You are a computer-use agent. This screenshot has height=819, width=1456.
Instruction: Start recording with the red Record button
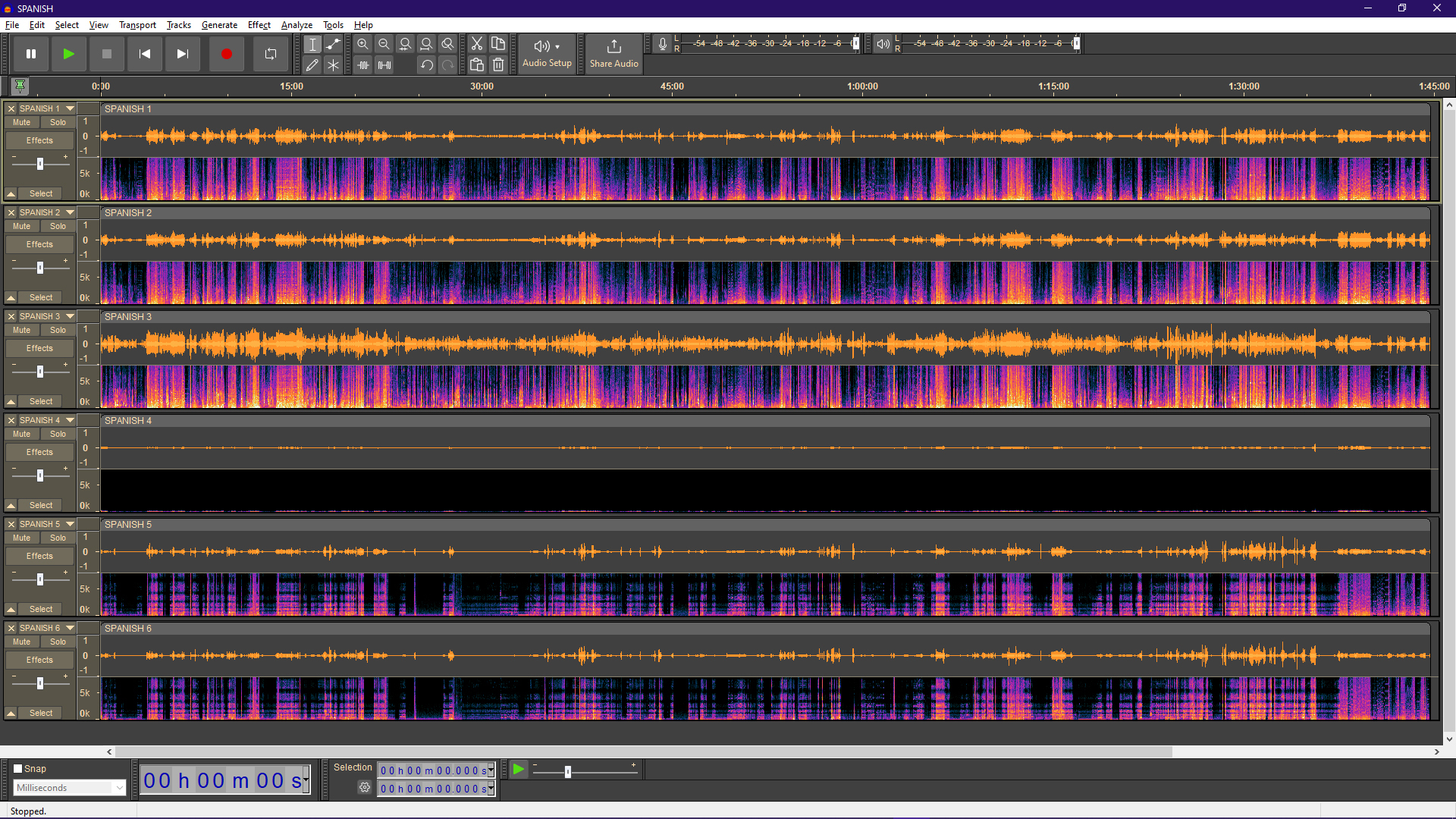(x=227, y=54)
